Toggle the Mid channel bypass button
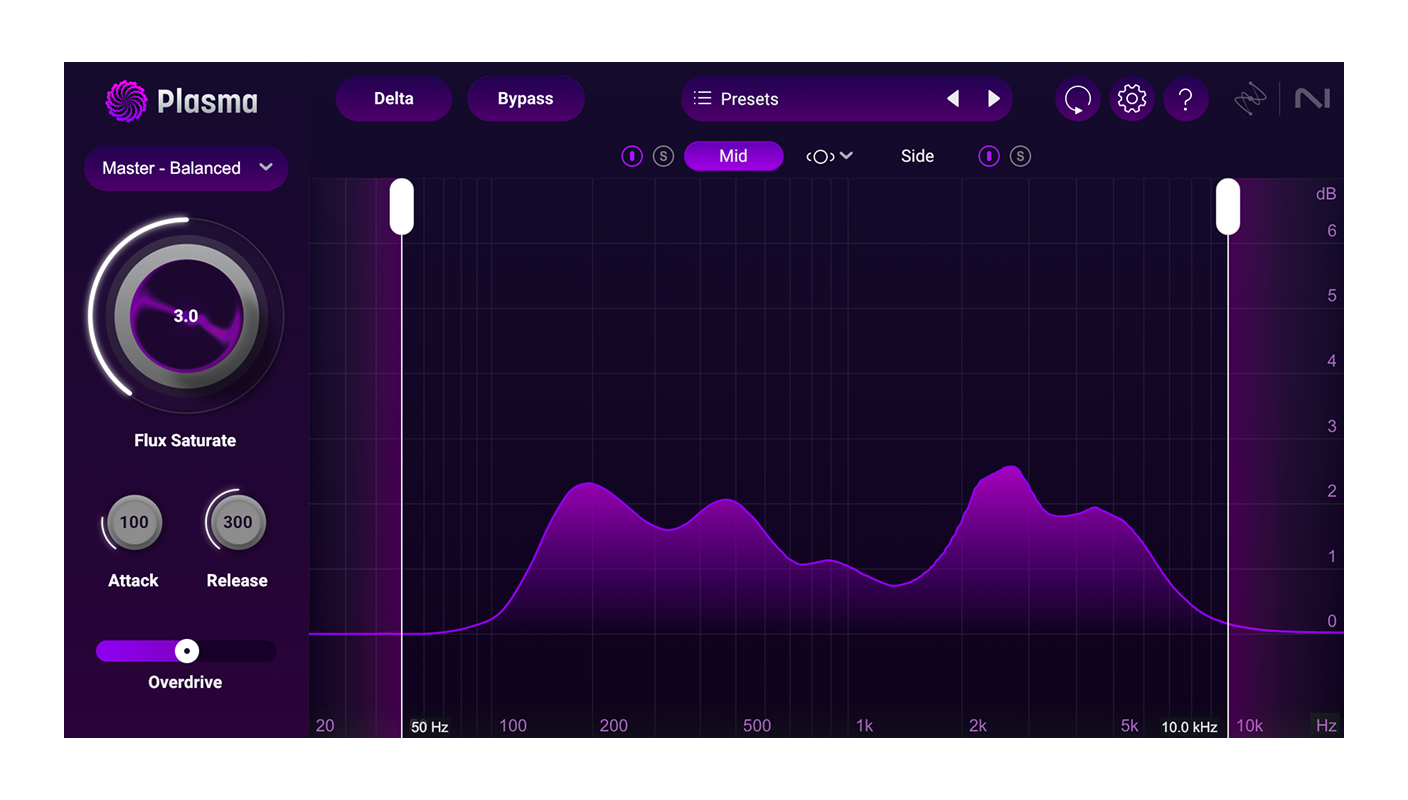This screenshot has height=800, width=1408. tap(632, 156)
